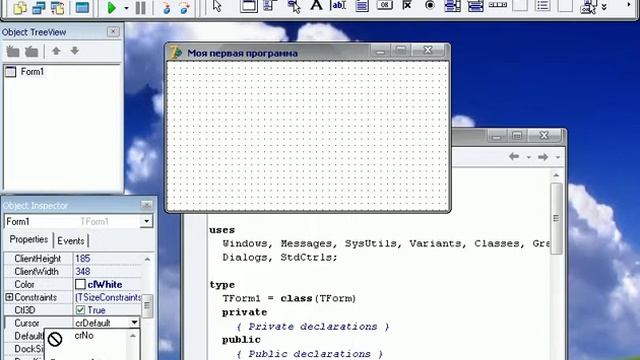Select the Color property name
Screen dimensions: 640x360
(24, 284)
